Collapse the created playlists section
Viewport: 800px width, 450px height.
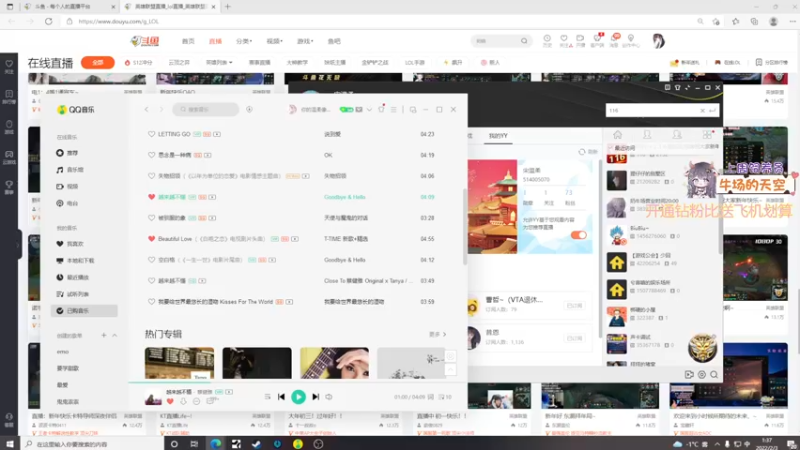coord(115,335)
